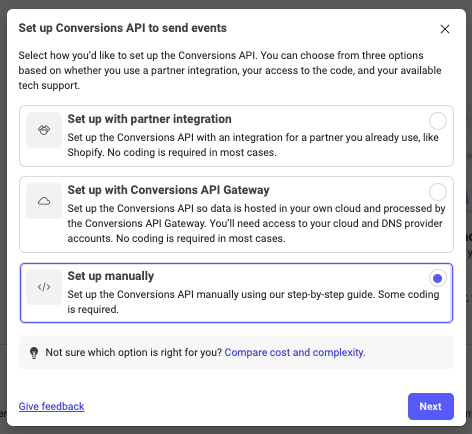472x434 pixels.
Task: Click the Shopify partner description text
Action: coord(253,145)
